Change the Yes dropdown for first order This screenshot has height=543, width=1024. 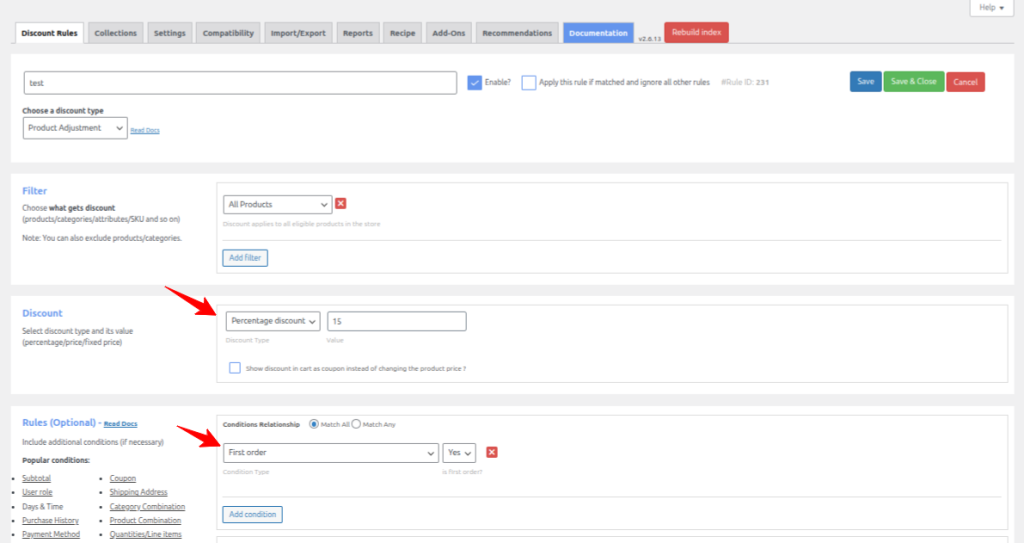pos(459,453)
